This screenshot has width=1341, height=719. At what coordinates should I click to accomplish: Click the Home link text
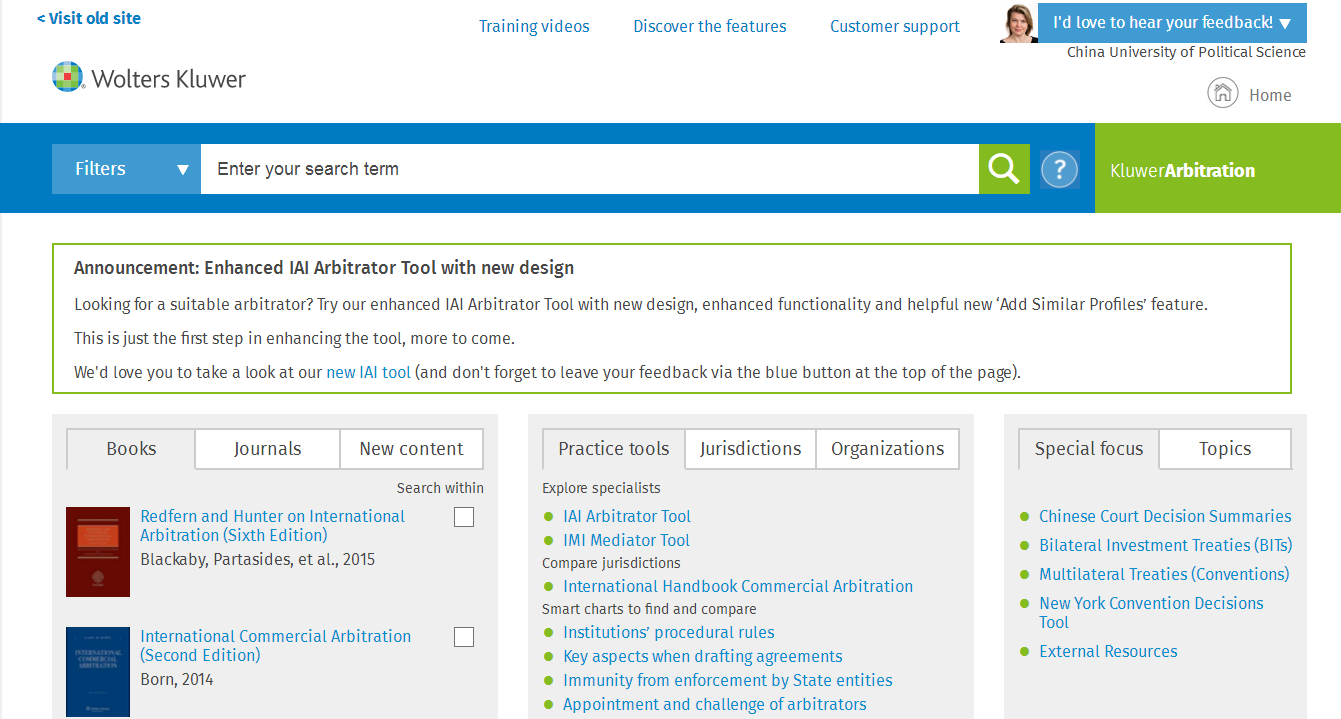tap(1270, 95)
